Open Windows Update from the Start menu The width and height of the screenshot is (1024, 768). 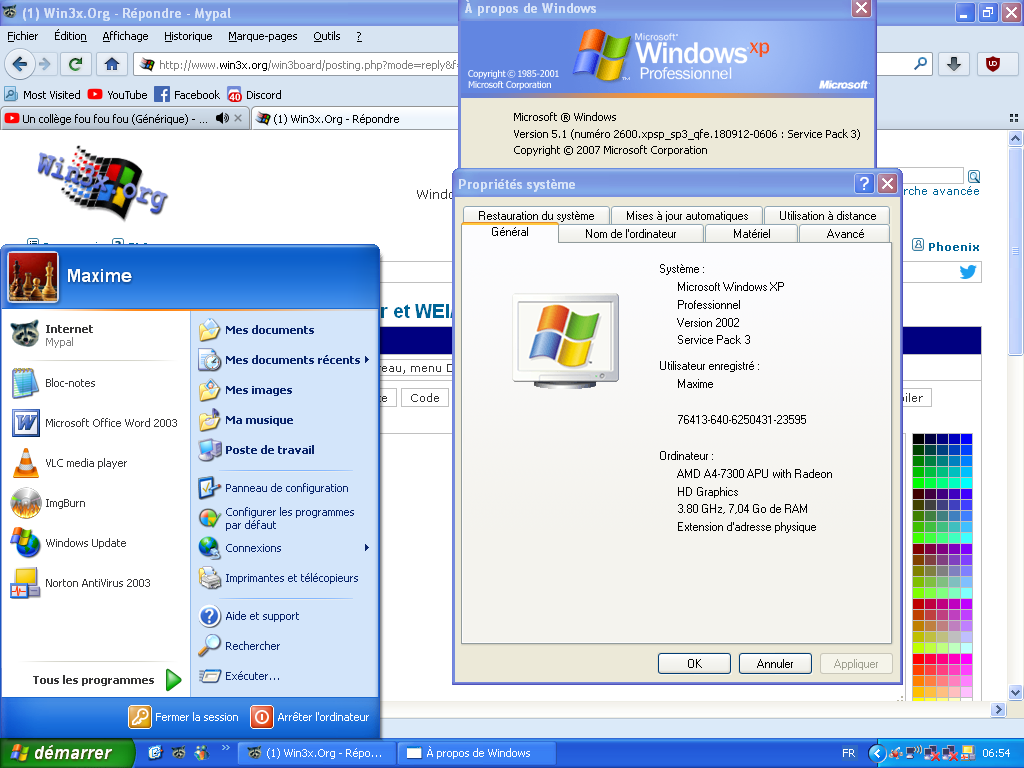point(95,543)
